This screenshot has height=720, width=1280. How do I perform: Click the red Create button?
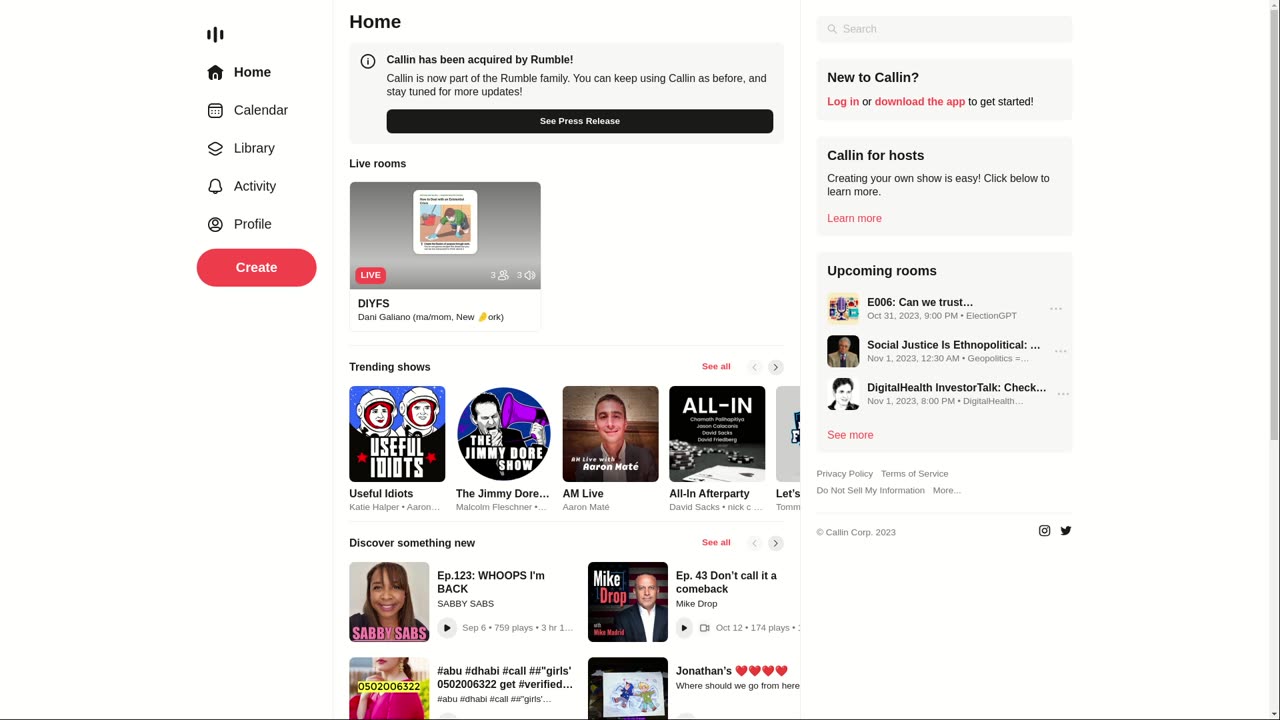click(256, 268)
